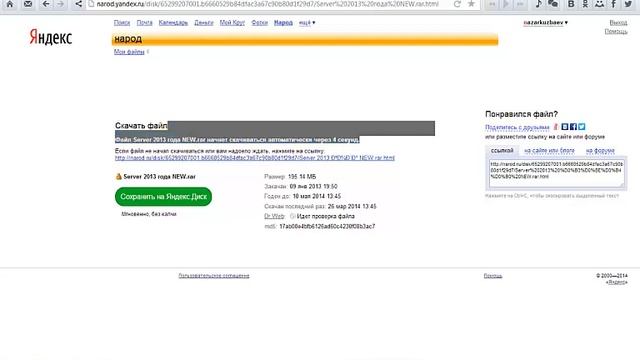Click the file name 'Server 2013 года NEW.rar'
This screenshot has height=360, width=640.
click(x=159, y=177)
